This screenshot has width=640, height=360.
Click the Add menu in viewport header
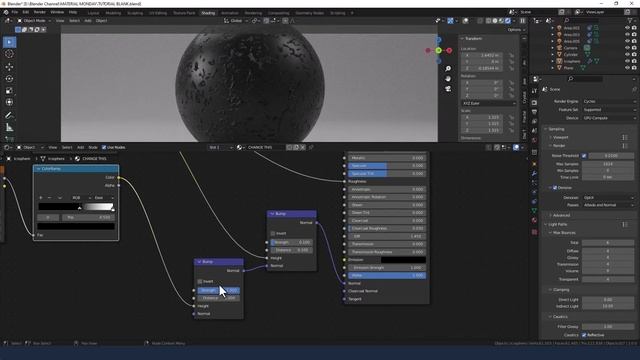88,20
